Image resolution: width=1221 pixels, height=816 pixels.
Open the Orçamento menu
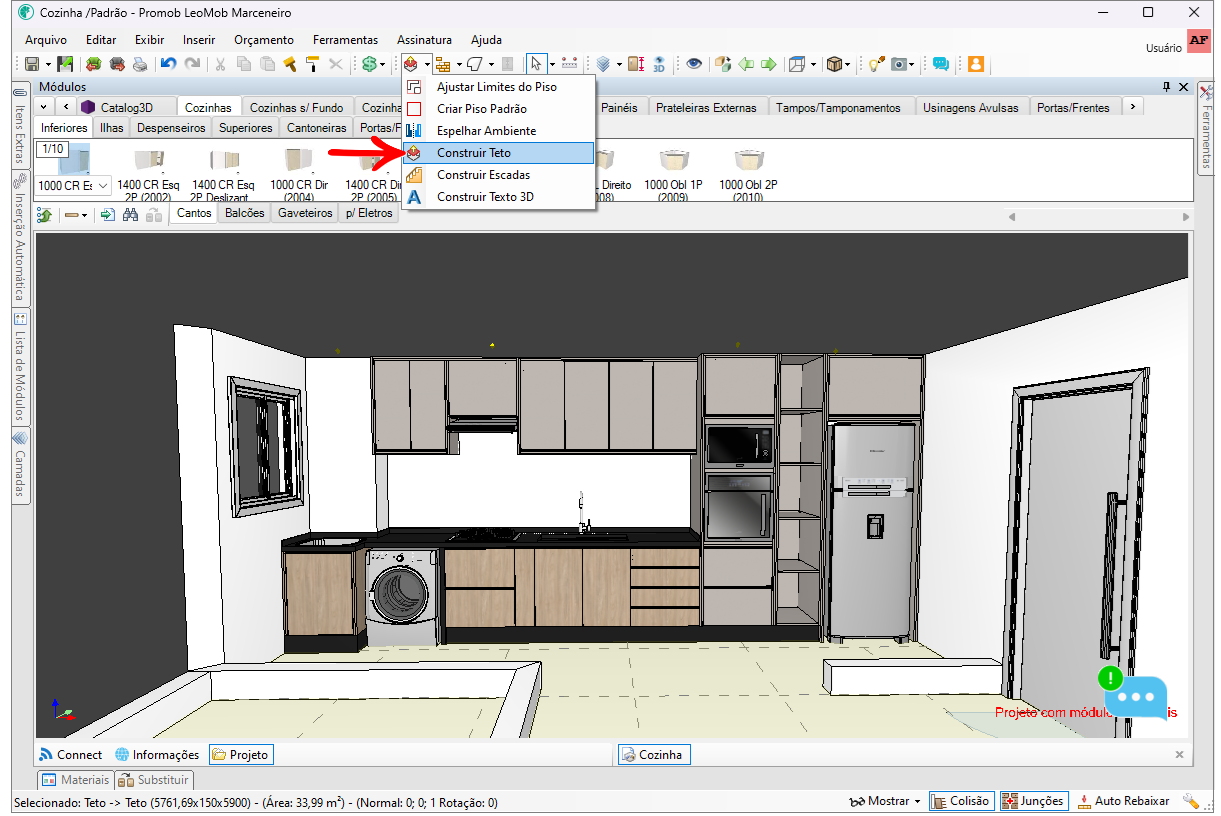264,40
